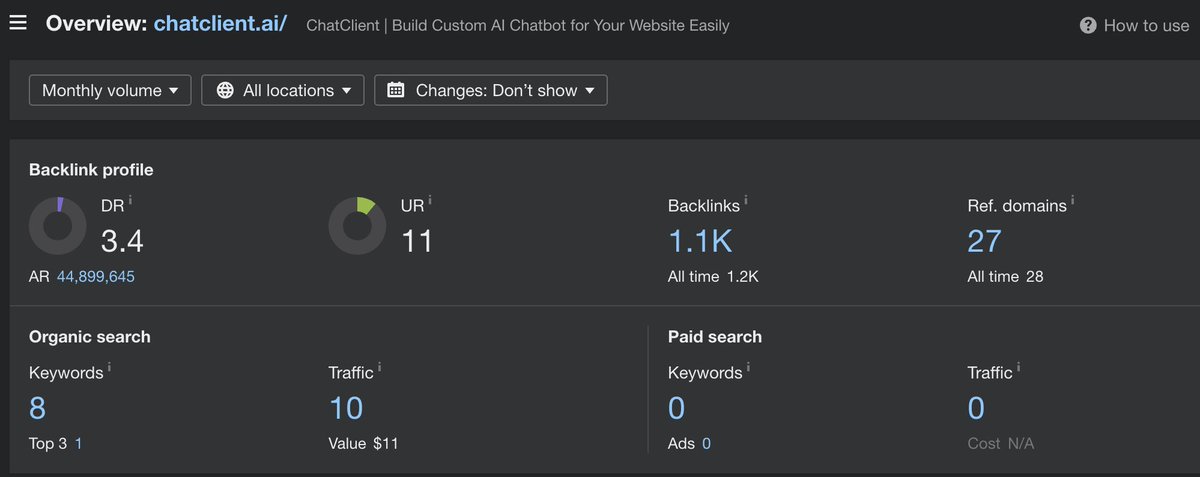Click the Organic search heading

[x=90, y=337]
